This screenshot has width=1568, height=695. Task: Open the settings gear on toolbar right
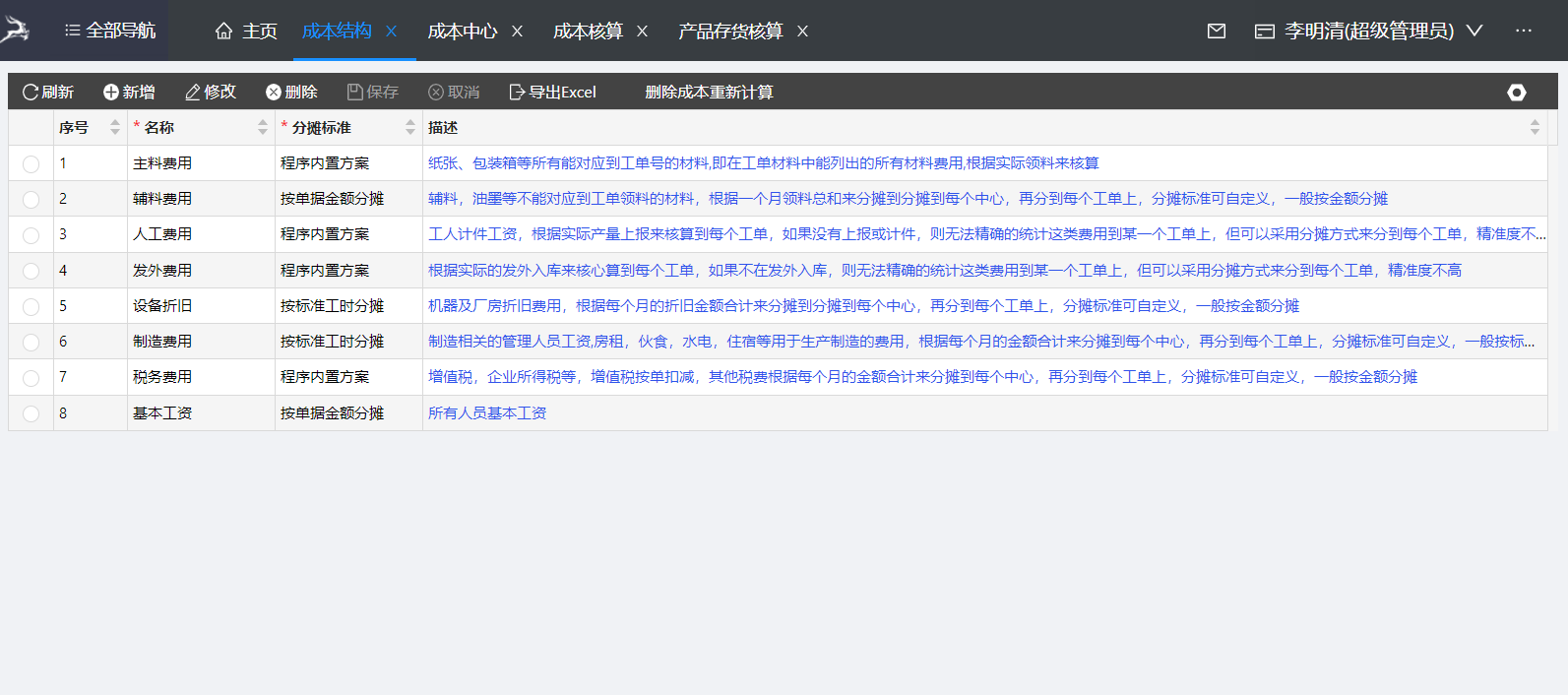1517,93
